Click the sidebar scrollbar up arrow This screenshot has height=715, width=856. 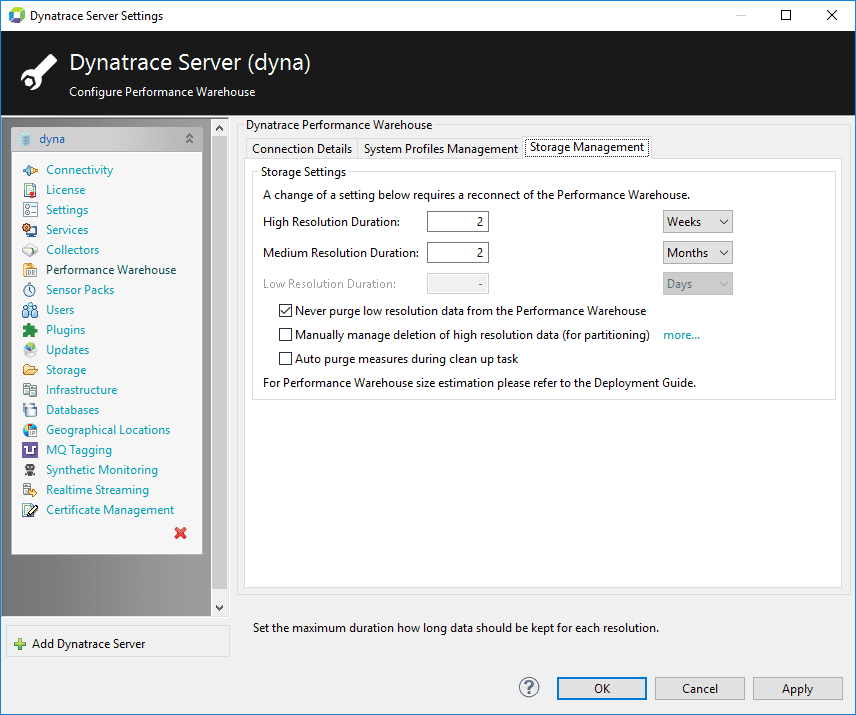[x=219, y=128]
